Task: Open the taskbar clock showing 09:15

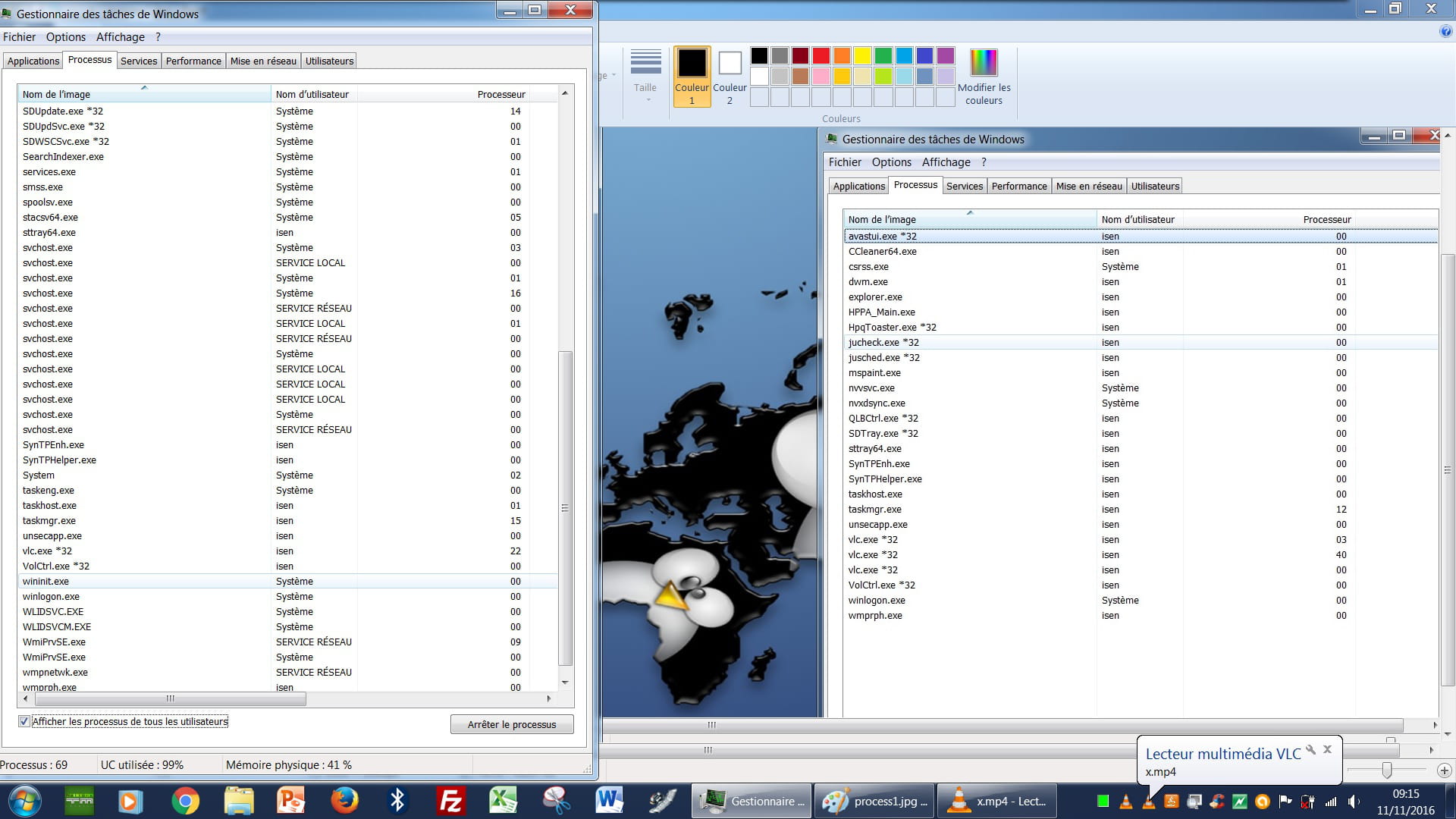Action: pyautogui.click(x=1405, y=802)
